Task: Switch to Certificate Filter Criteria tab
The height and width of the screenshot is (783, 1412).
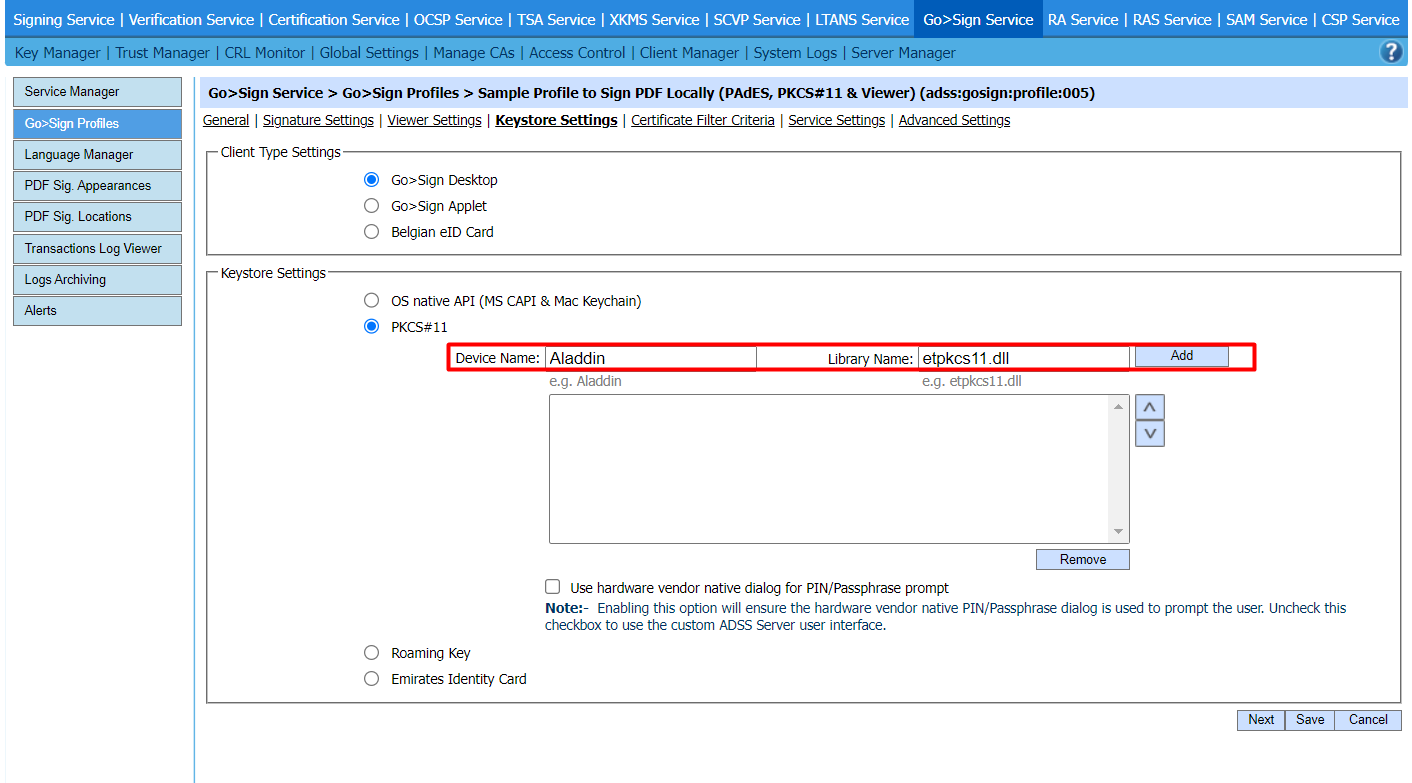Action: pos(702,120)
